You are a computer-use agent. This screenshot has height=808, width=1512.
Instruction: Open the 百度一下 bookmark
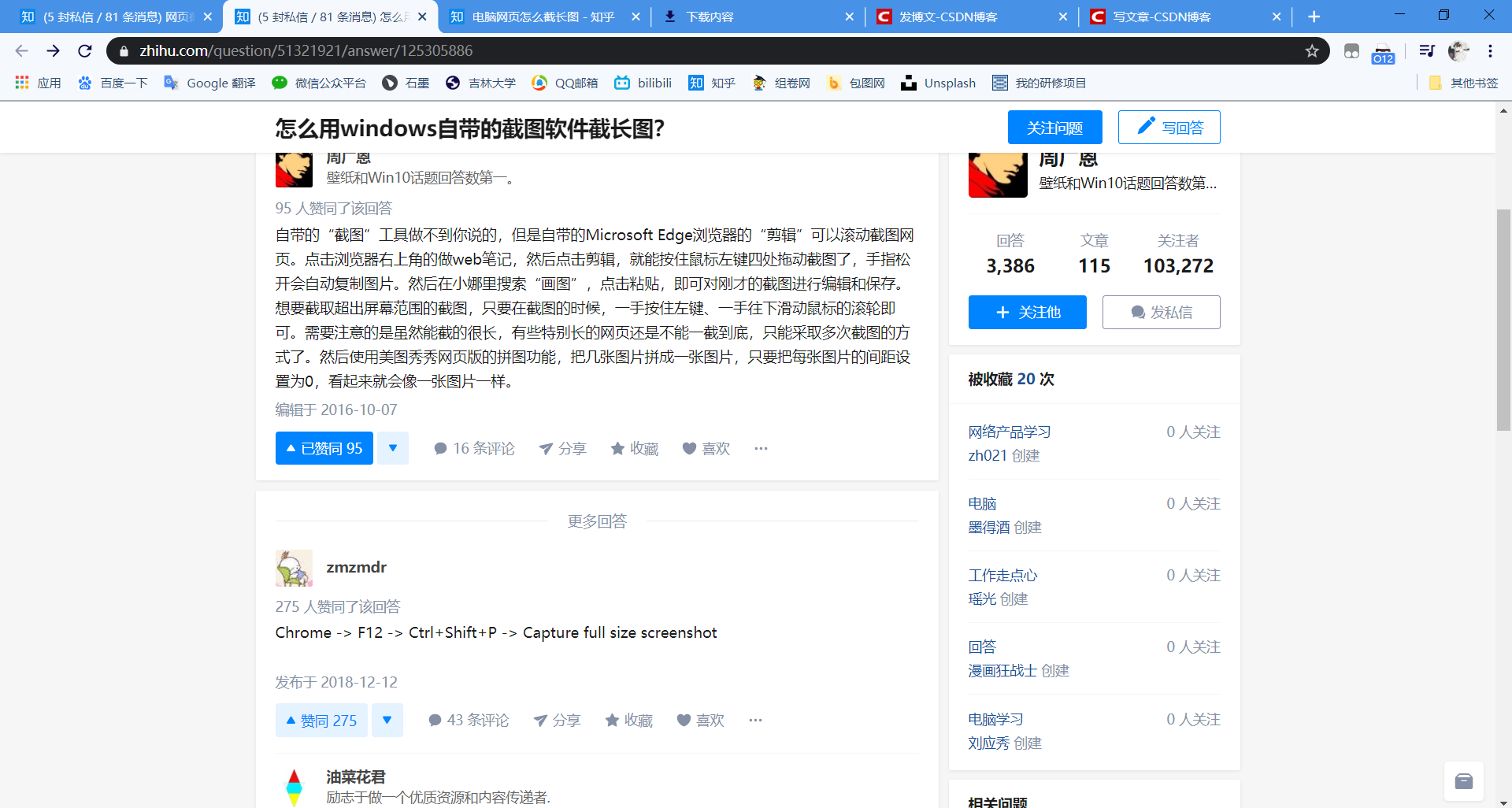point(113,83)
